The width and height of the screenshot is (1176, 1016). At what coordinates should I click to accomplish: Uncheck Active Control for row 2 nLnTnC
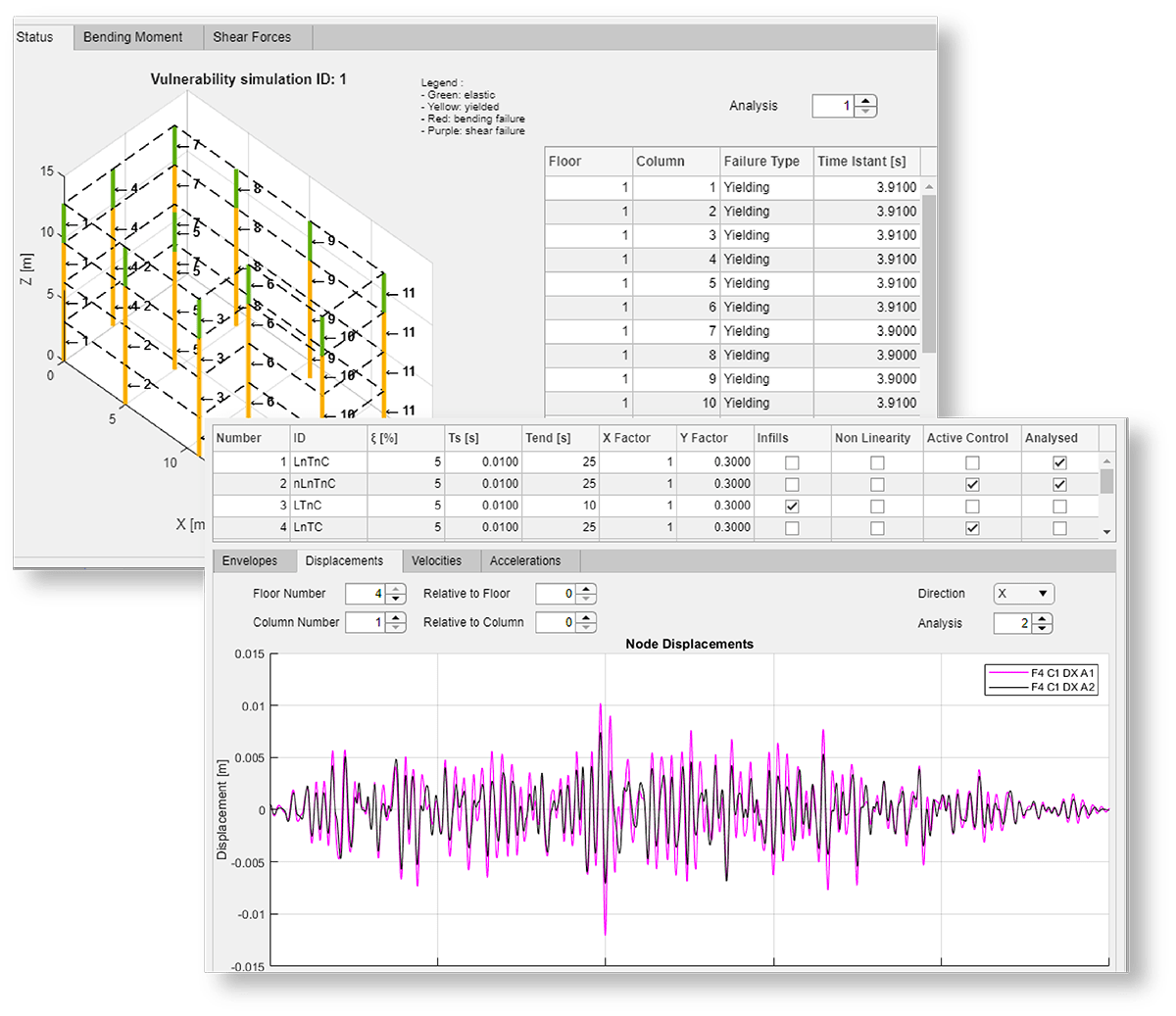(972, 484)
